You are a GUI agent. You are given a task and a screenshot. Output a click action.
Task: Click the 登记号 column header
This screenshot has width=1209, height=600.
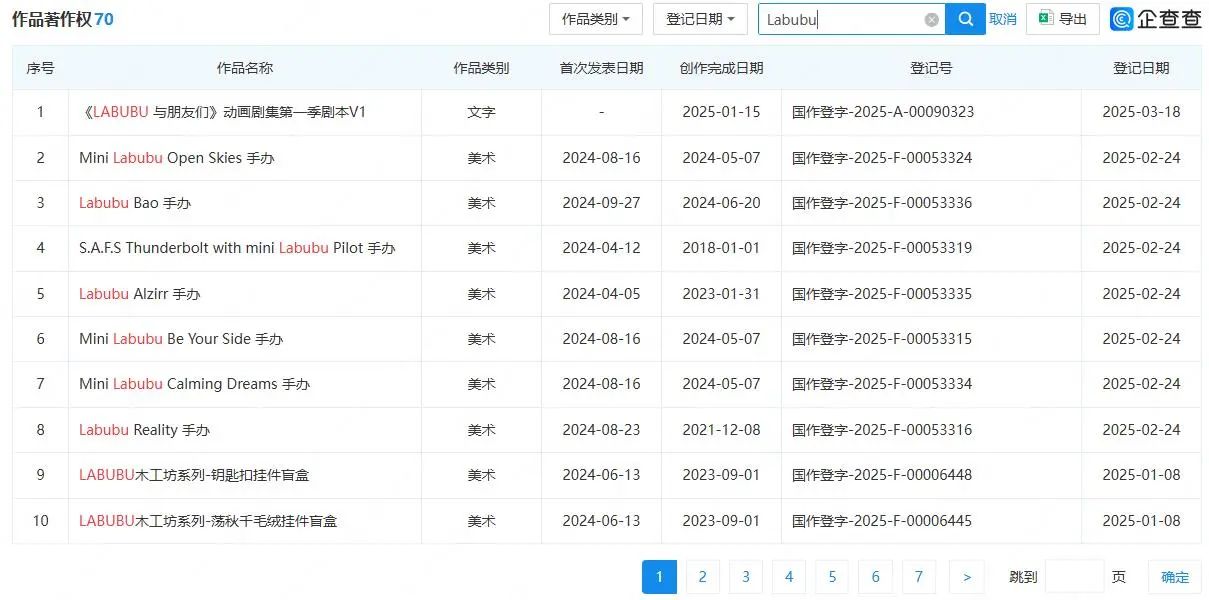tap(930, 68)
